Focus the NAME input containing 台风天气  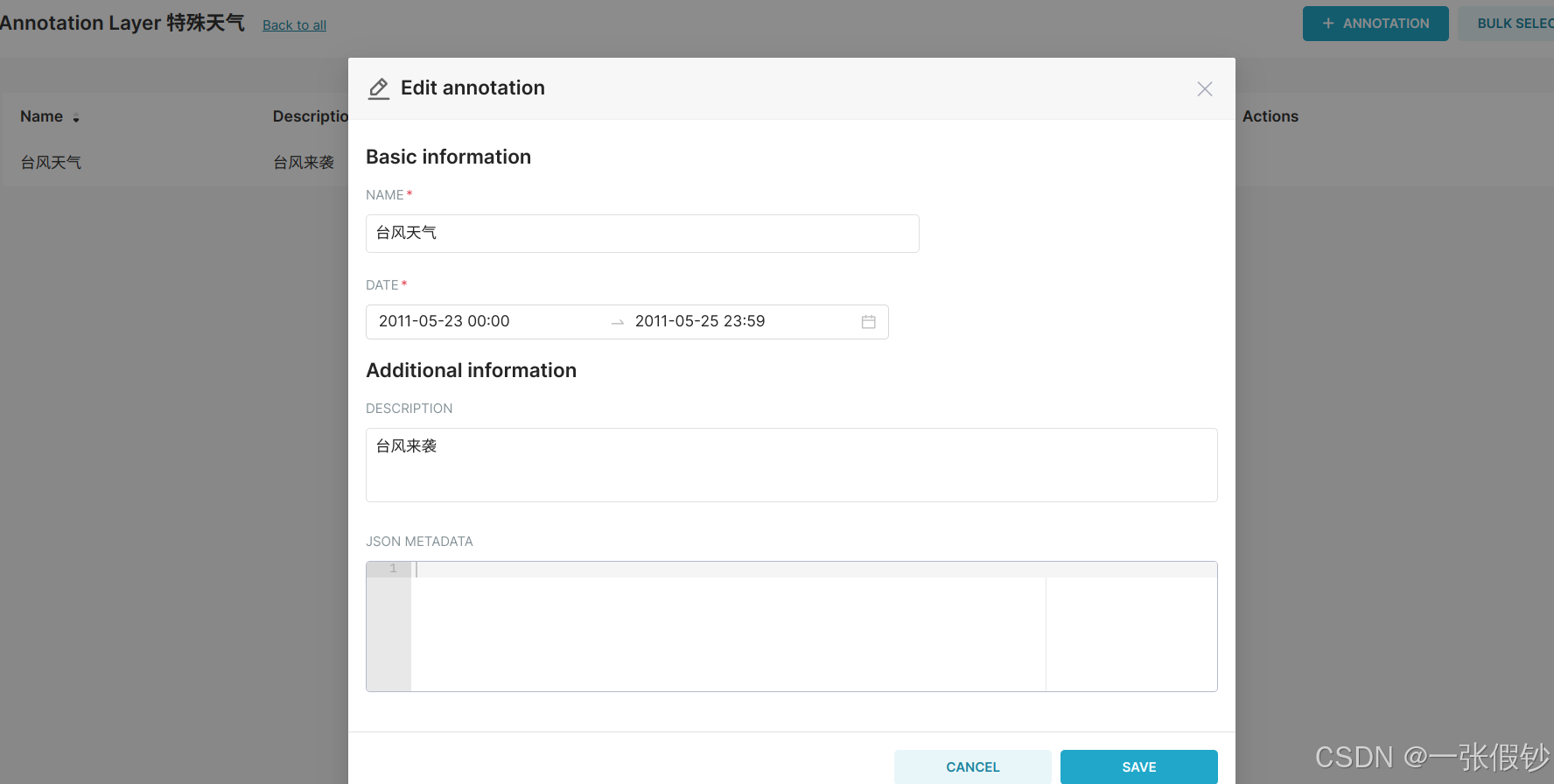[x=641, y=234]
